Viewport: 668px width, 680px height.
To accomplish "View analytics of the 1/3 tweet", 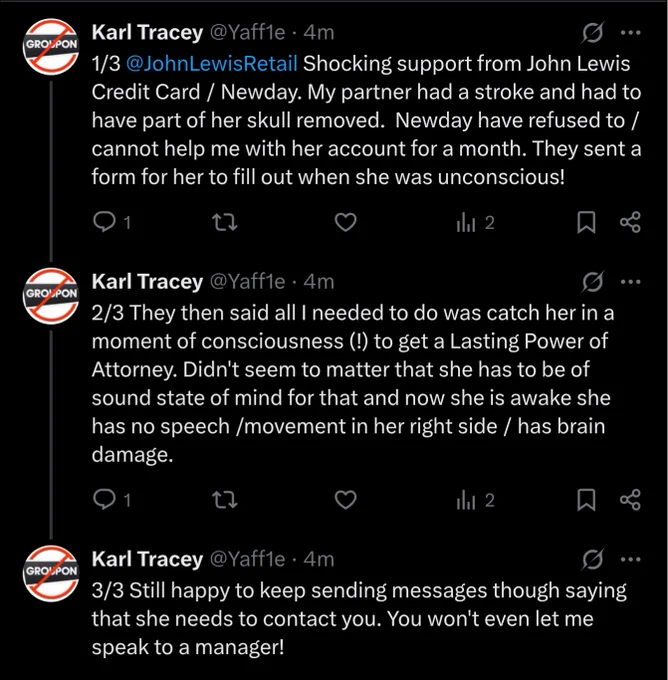I will coord(466,222).
